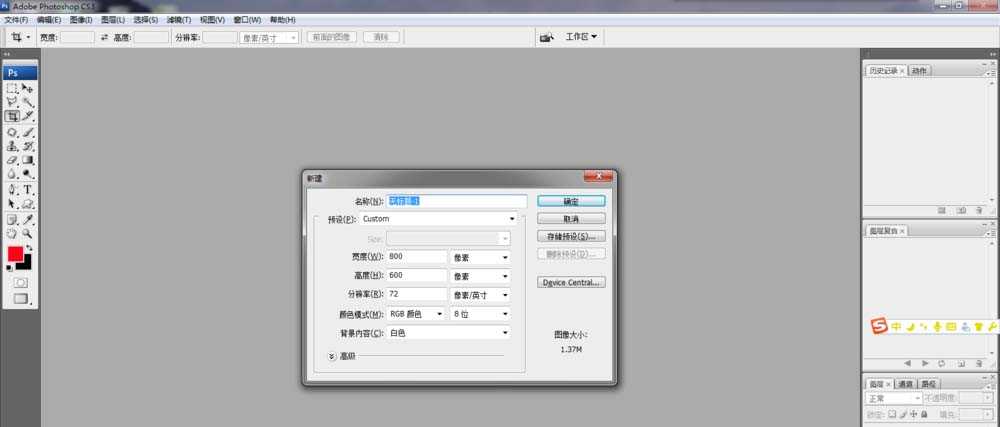Choose the Eraser tool
The image size is (1000, 427).
coord(12,160)
